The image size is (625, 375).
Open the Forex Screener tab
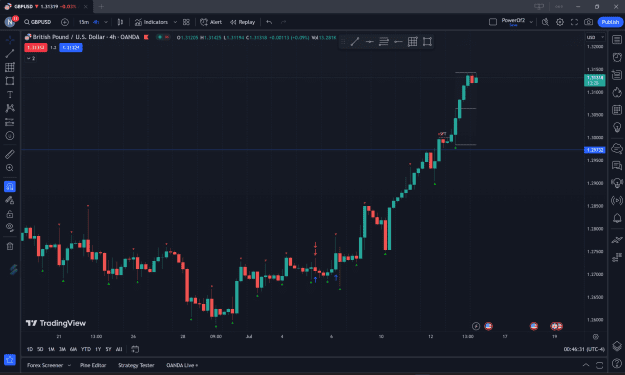tap(45, 365)
